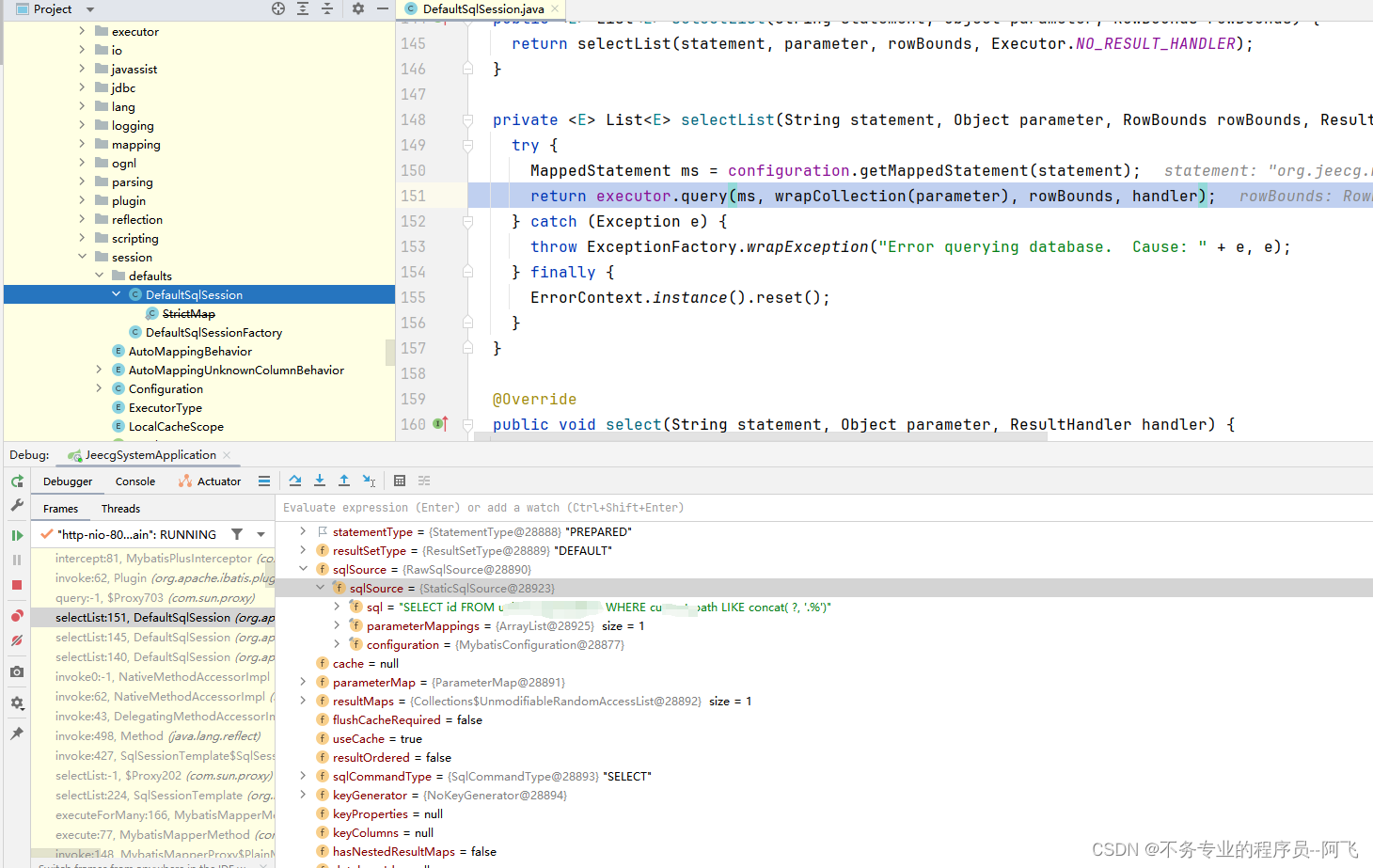Switch to Actuator tab

click(x=210, y=481)
